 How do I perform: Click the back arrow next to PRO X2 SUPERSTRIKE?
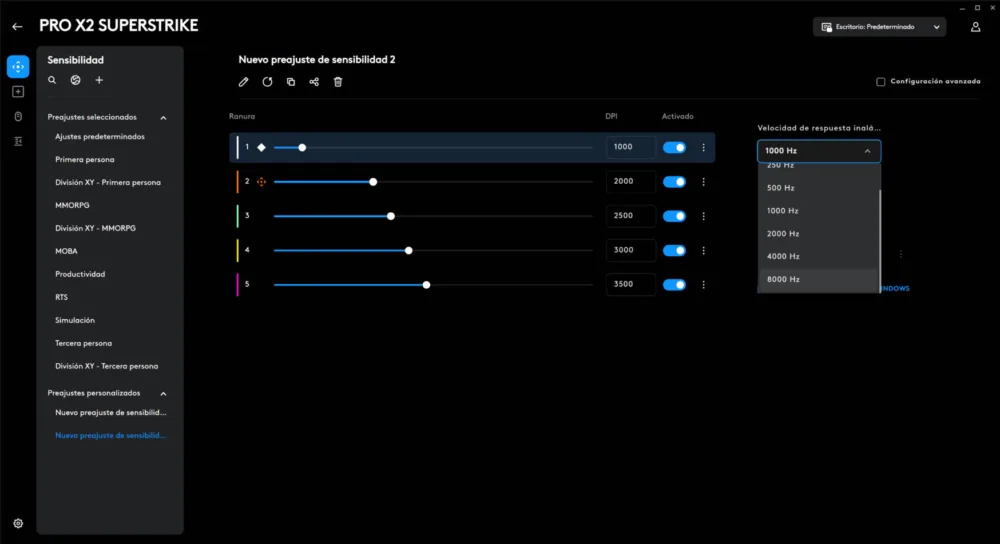coord(17,27)
